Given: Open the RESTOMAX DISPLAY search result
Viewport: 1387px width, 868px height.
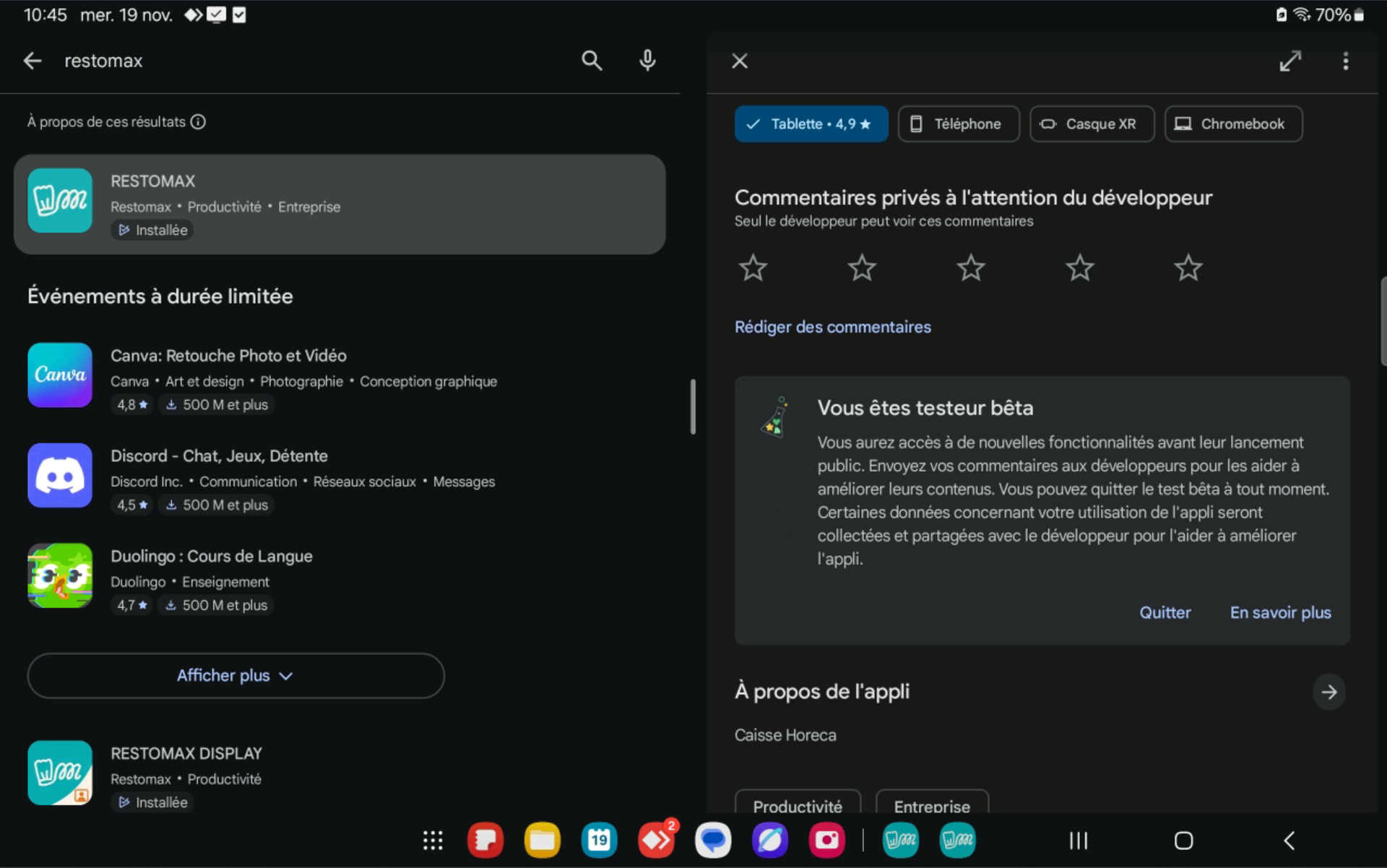Looking at the screenshot, I should coord(186,753).
